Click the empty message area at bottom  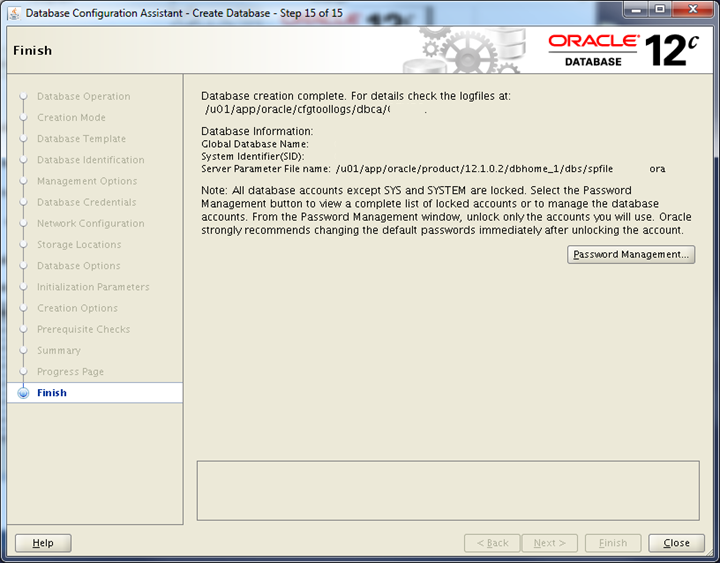448,490
